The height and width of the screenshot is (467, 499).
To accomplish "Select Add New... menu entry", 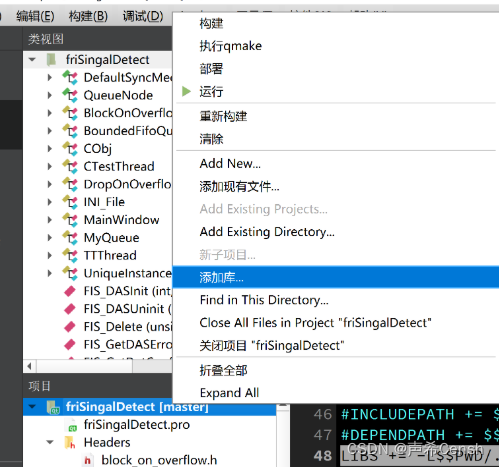I will (x=336, y=164).
